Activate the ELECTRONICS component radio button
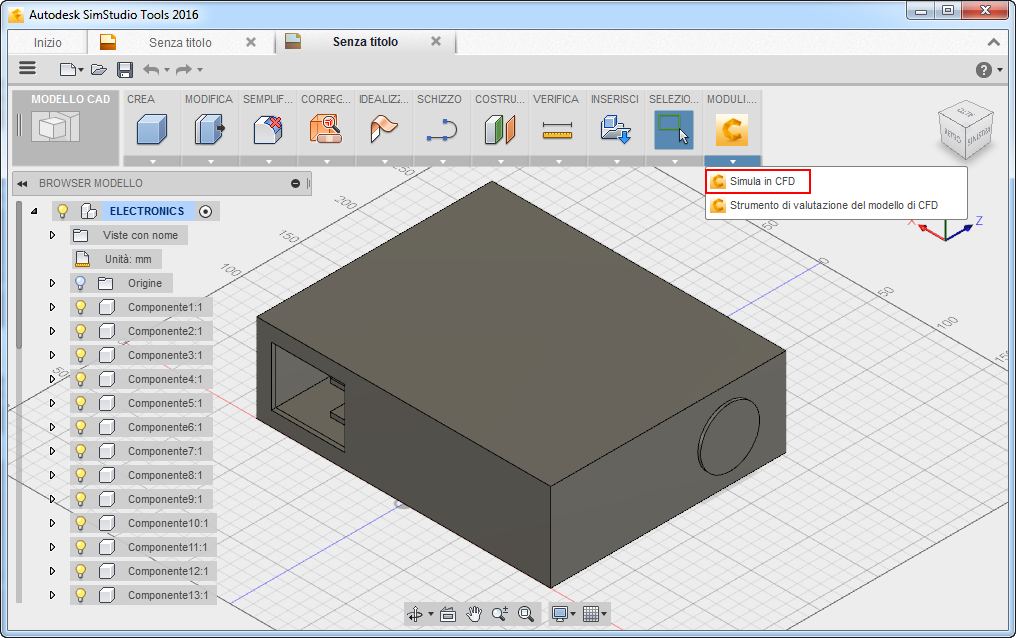Image resolution: width=1016 pixels, height=638 pixels. tap(205, 211)
